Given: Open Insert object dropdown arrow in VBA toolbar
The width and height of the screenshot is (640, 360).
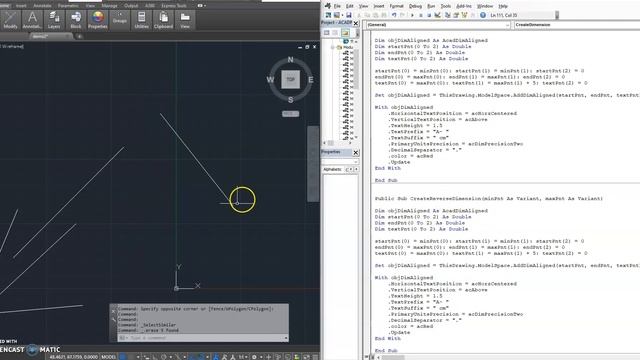Looking at the screenshot, I should point(342,15).
